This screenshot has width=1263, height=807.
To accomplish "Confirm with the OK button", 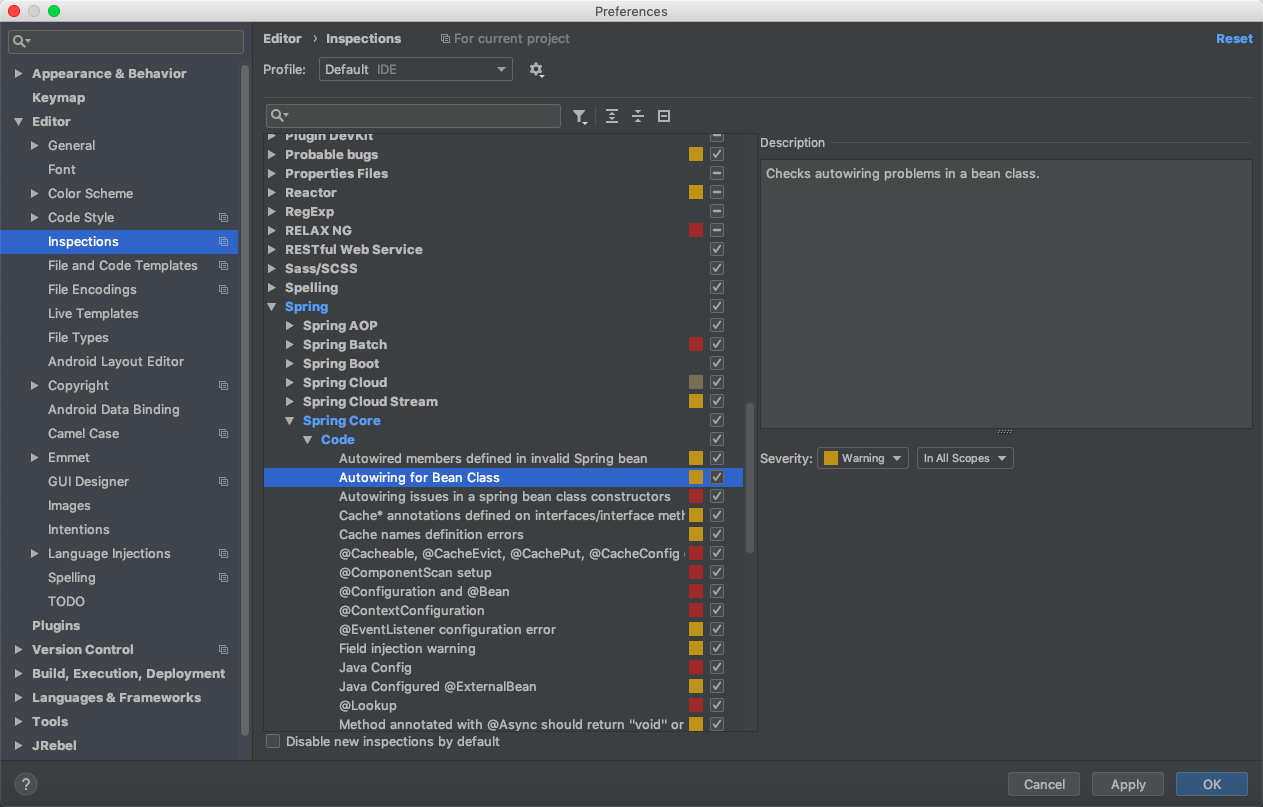I will coord(1212,785).
